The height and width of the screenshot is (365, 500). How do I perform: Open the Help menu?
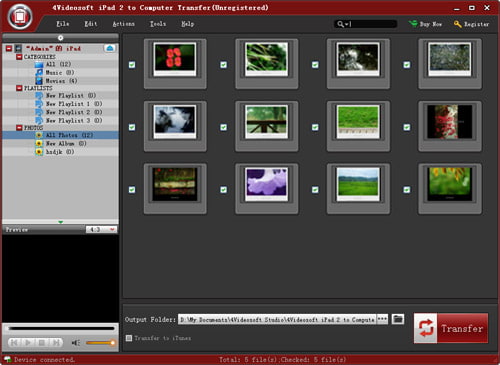tap(188, 24)
